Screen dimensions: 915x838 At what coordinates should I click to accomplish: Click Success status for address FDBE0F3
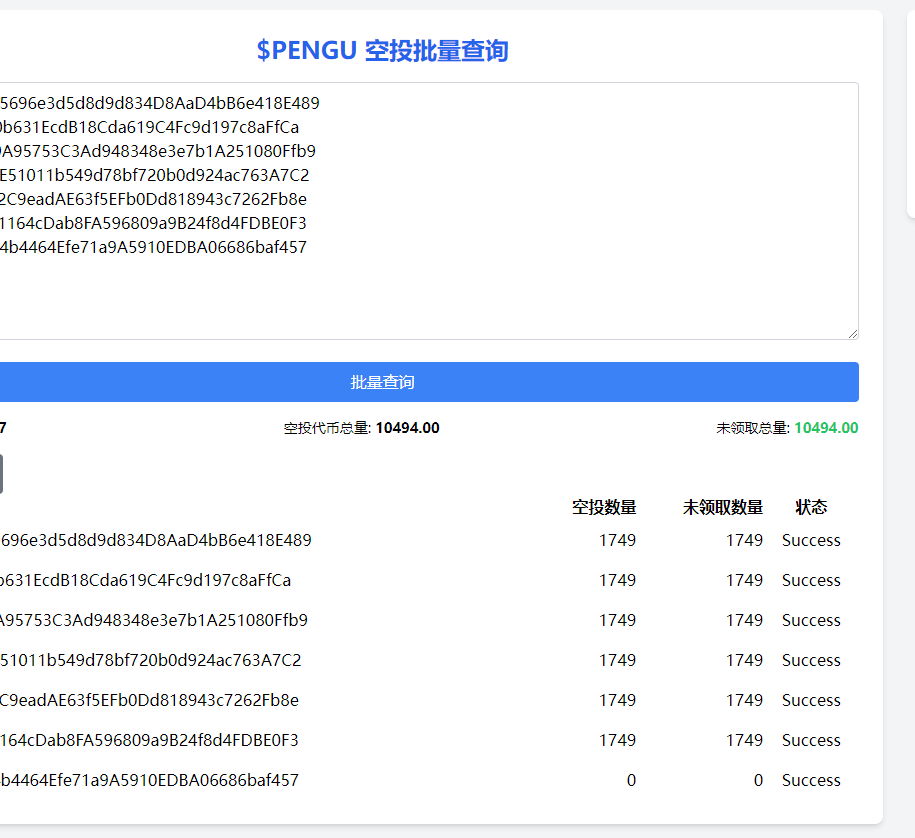click(x=811, y=741)
